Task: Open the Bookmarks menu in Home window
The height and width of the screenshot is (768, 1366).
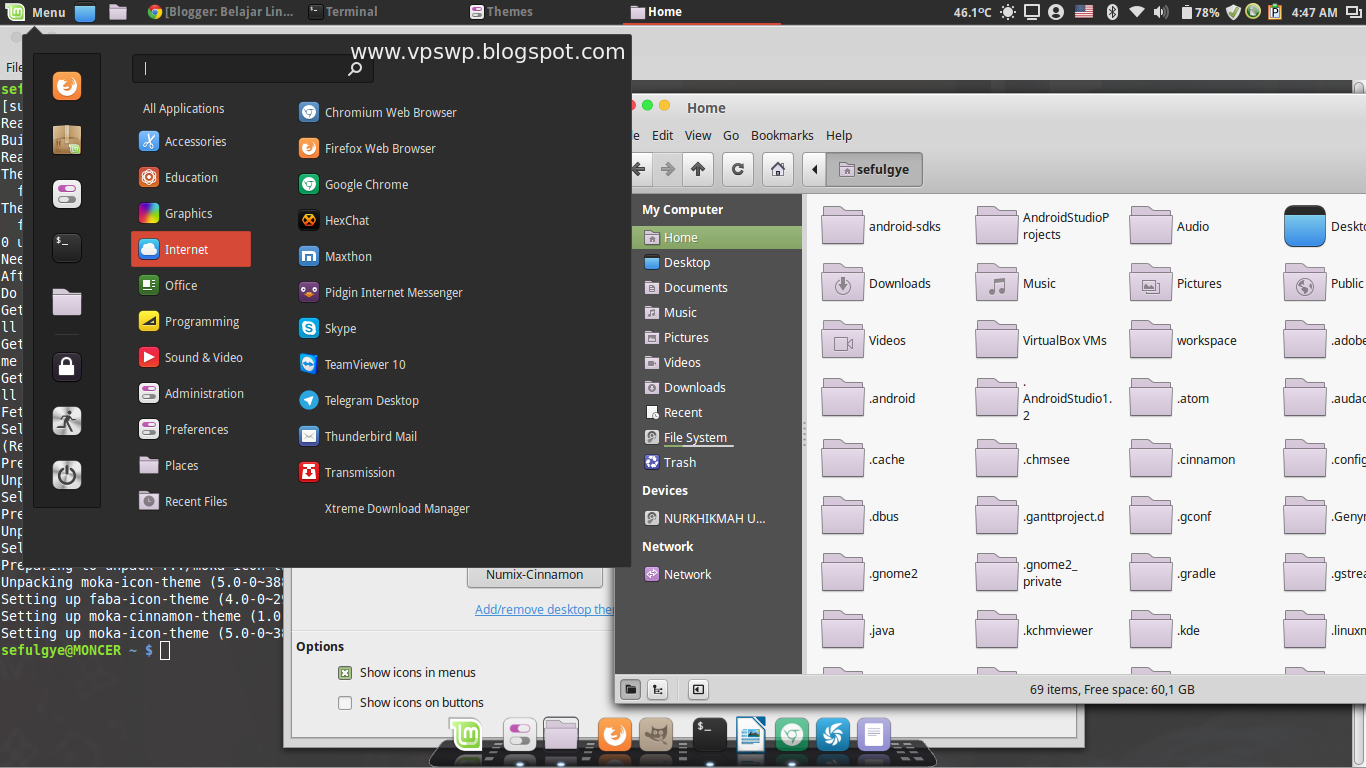Action: (x=782, y=136)
